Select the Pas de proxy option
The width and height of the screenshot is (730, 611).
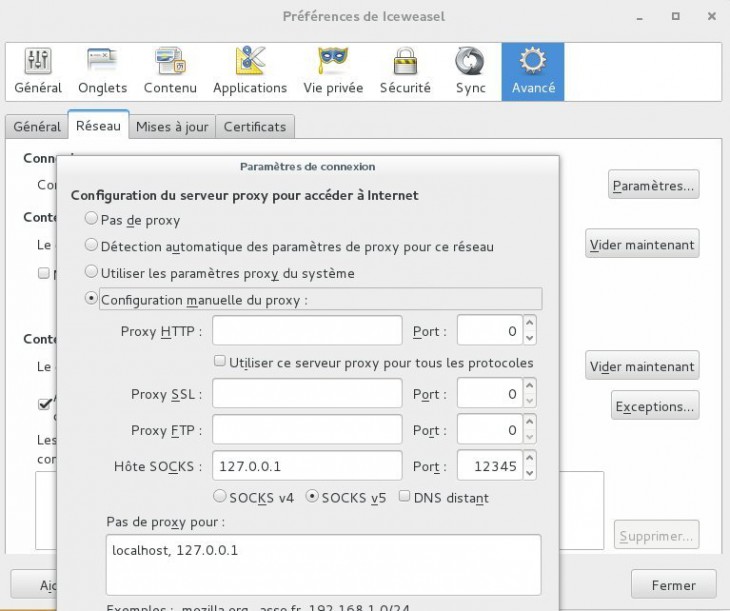tap(92, 219)
